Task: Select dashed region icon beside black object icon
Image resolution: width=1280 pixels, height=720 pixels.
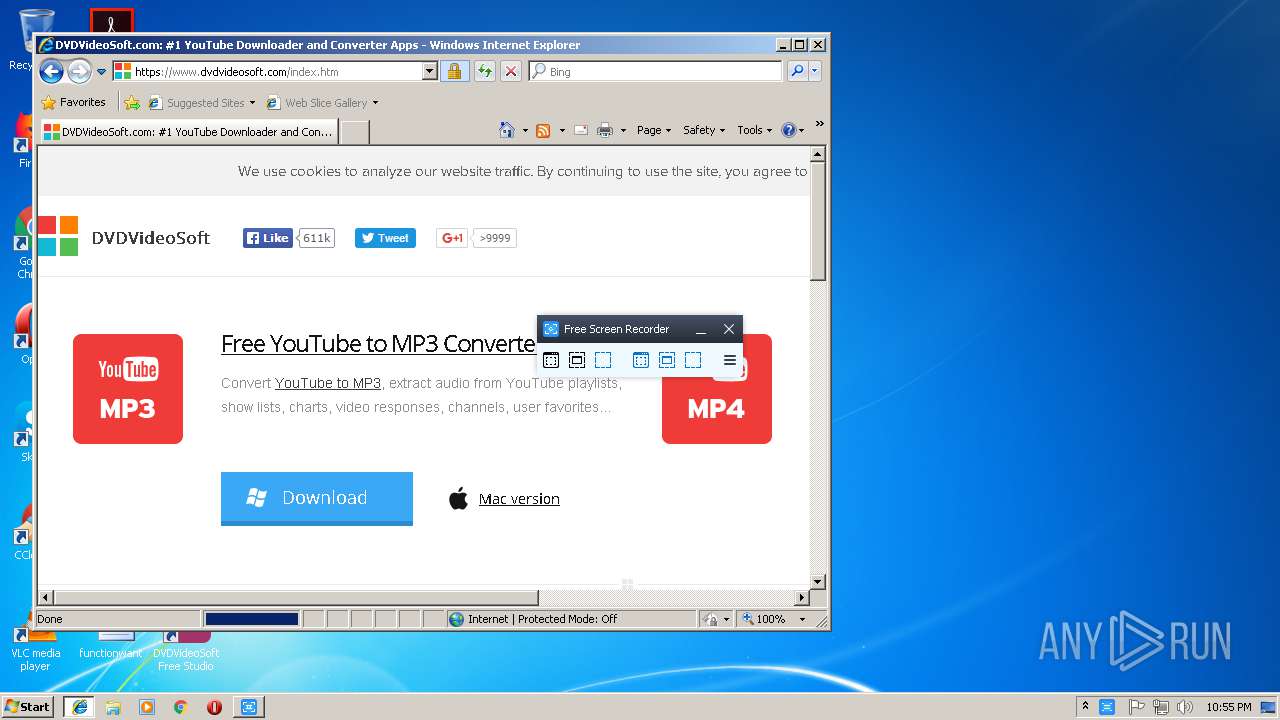Action: (603, 360)
